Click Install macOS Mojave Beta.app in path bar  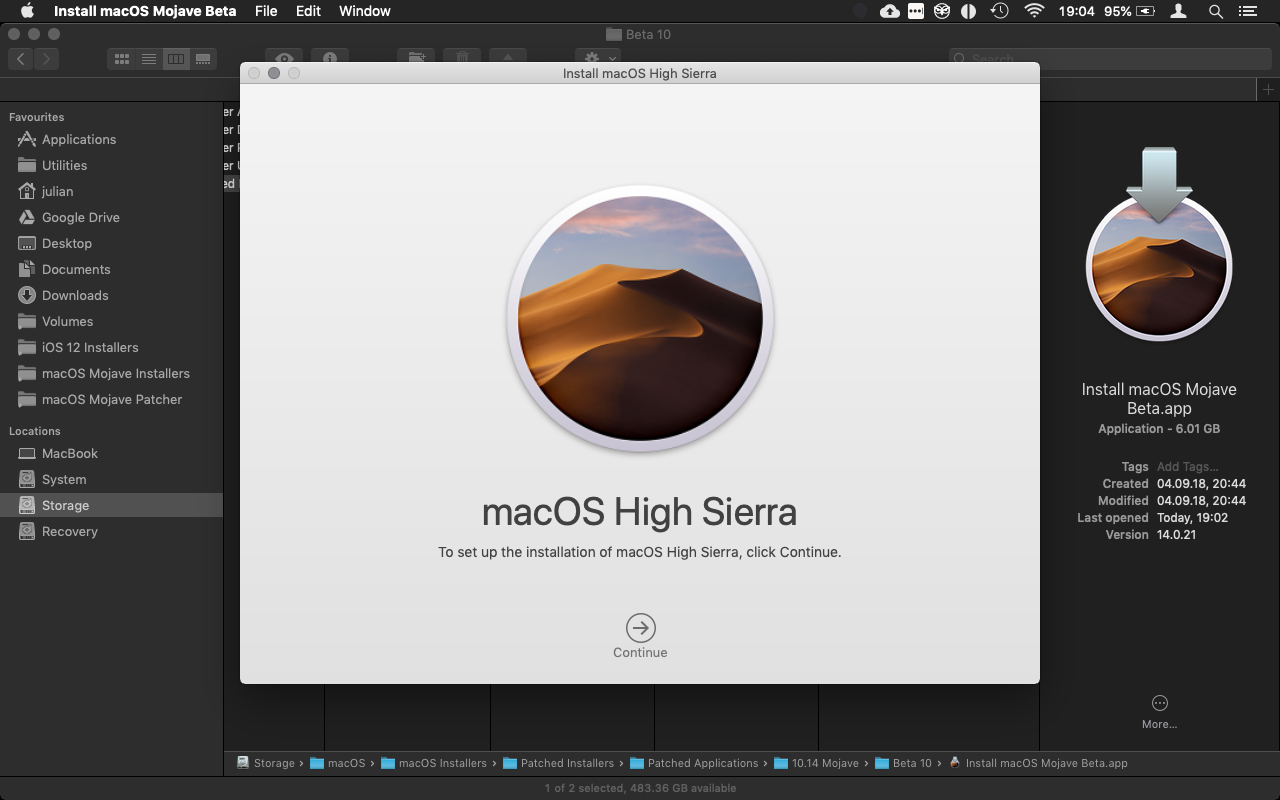[1038, 763]
